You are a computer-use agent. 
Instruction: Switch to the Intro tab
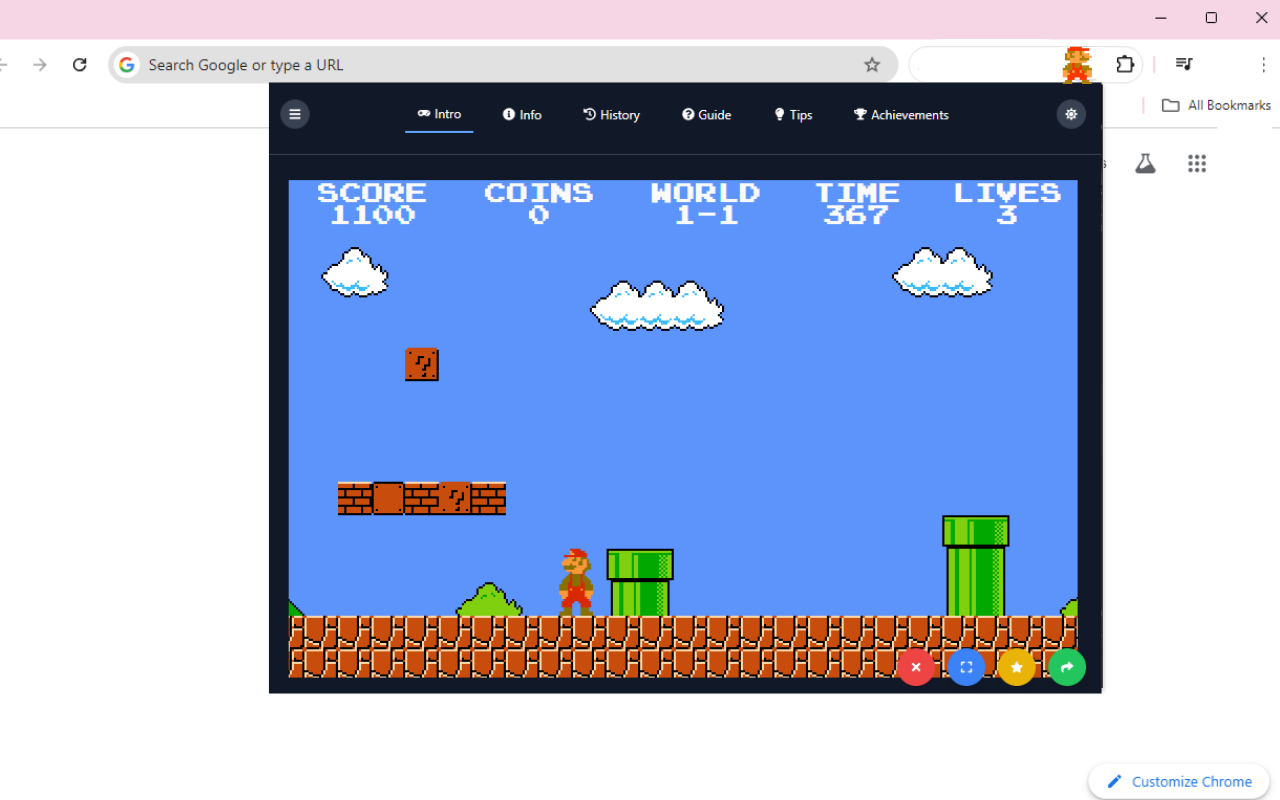click(439, 114)
